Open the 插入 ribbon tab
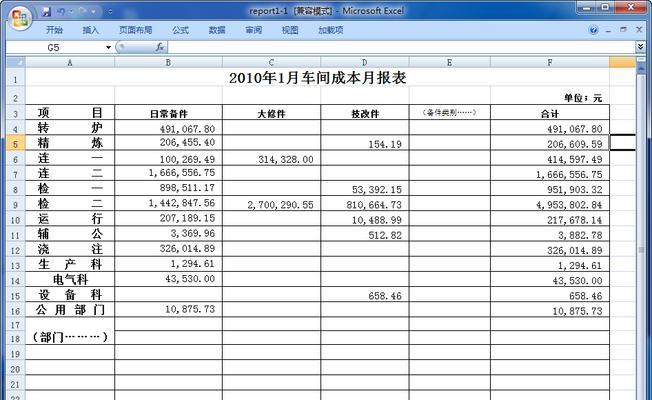652x400 pixels. [90, 30]
